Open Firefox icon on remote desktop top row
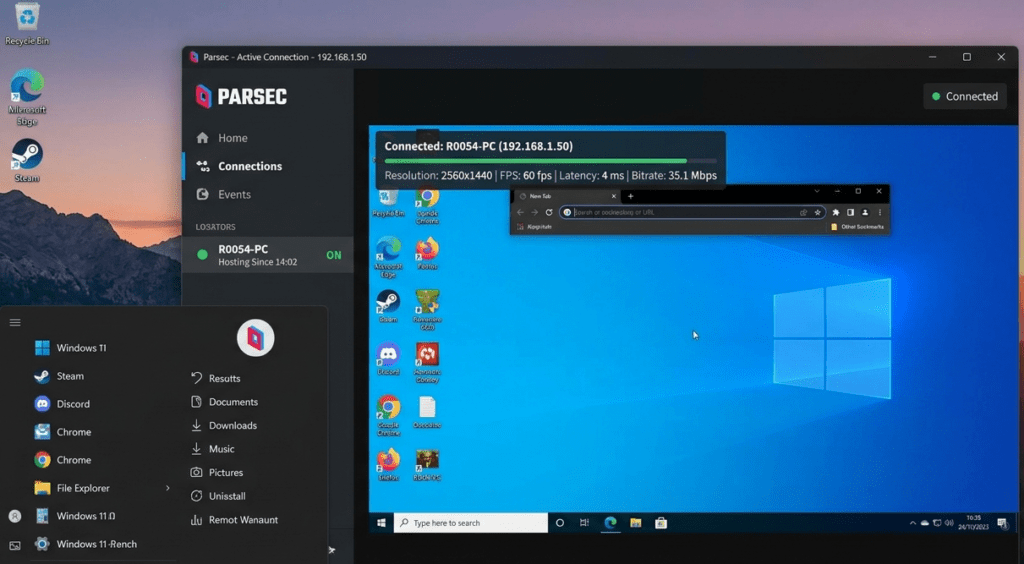 (x=427, y=254)
